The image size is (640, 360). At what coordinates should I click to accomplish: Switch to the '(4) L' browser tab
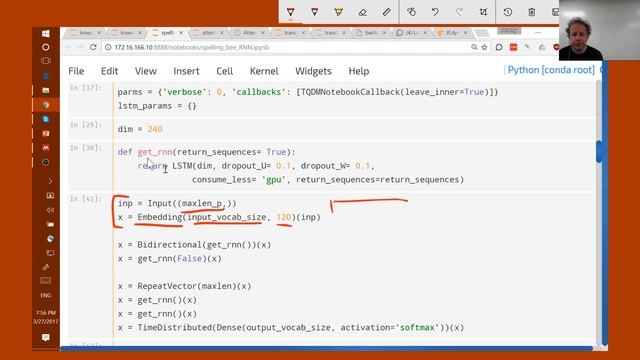411,33
